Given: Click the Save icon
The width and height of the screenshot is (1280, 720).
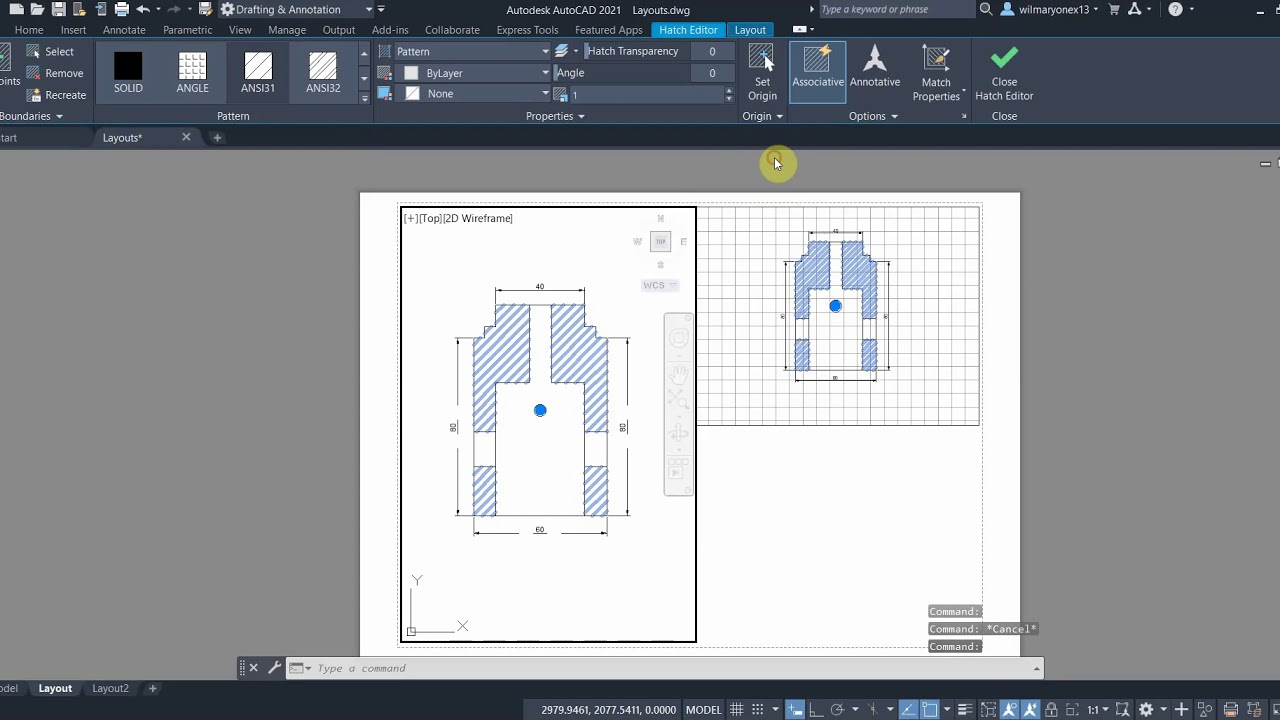Looking at the screenshot, I should pos(59,9).
